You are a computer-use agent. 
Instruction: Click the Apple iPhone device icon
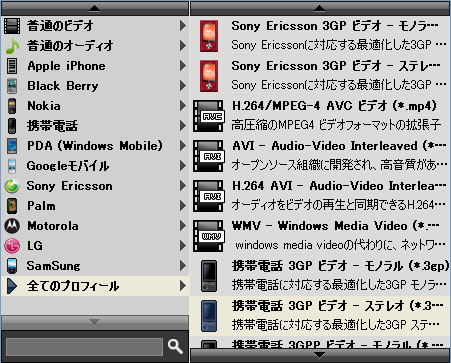coord(12,66)
